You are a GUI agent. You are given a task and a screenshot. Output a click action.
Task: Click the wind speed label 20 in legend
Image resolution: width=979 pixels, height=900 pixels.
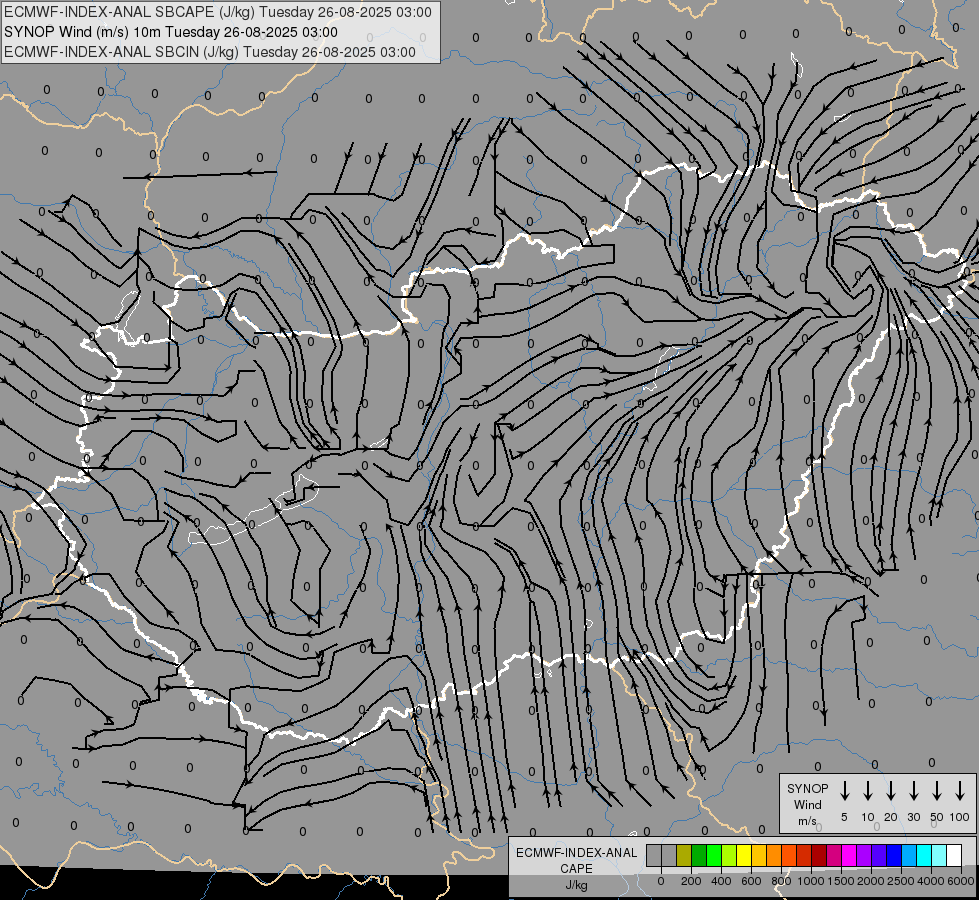891,817
